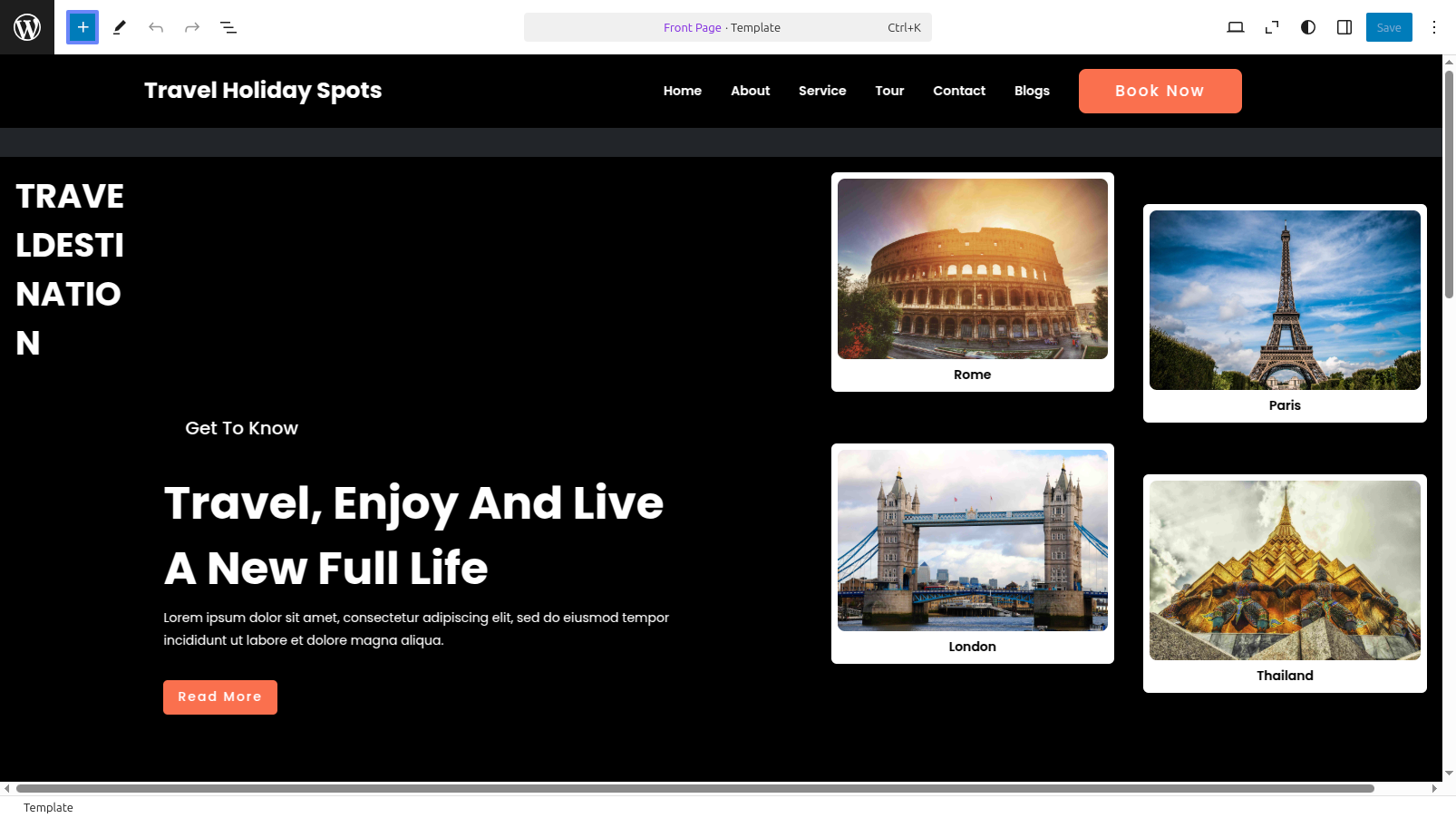Select the Paris caption text
This screenshot has width=1456, height=818.
click(x=1285, y=405)
